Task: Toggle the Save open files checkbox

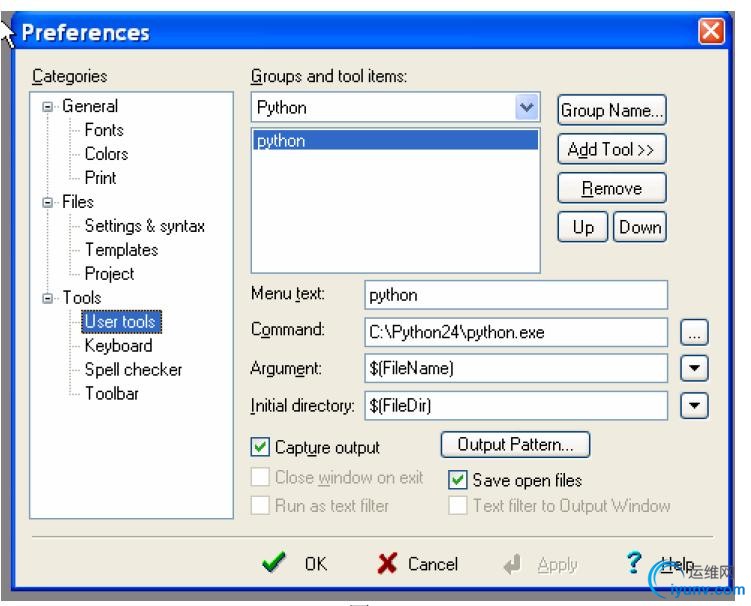Action: tap(457, 480)
